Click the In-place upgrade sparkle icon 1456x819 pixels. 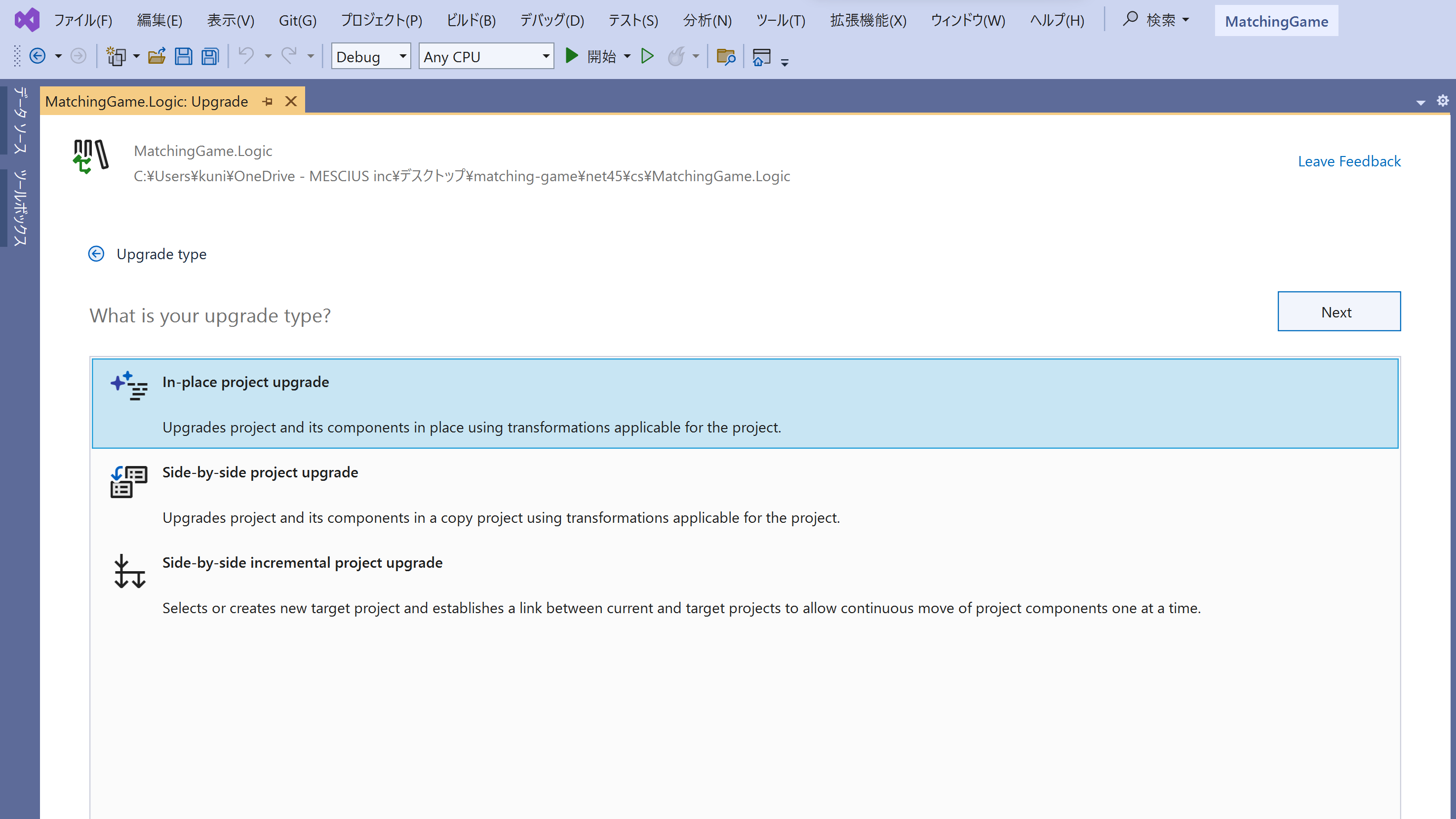point(129,386)
